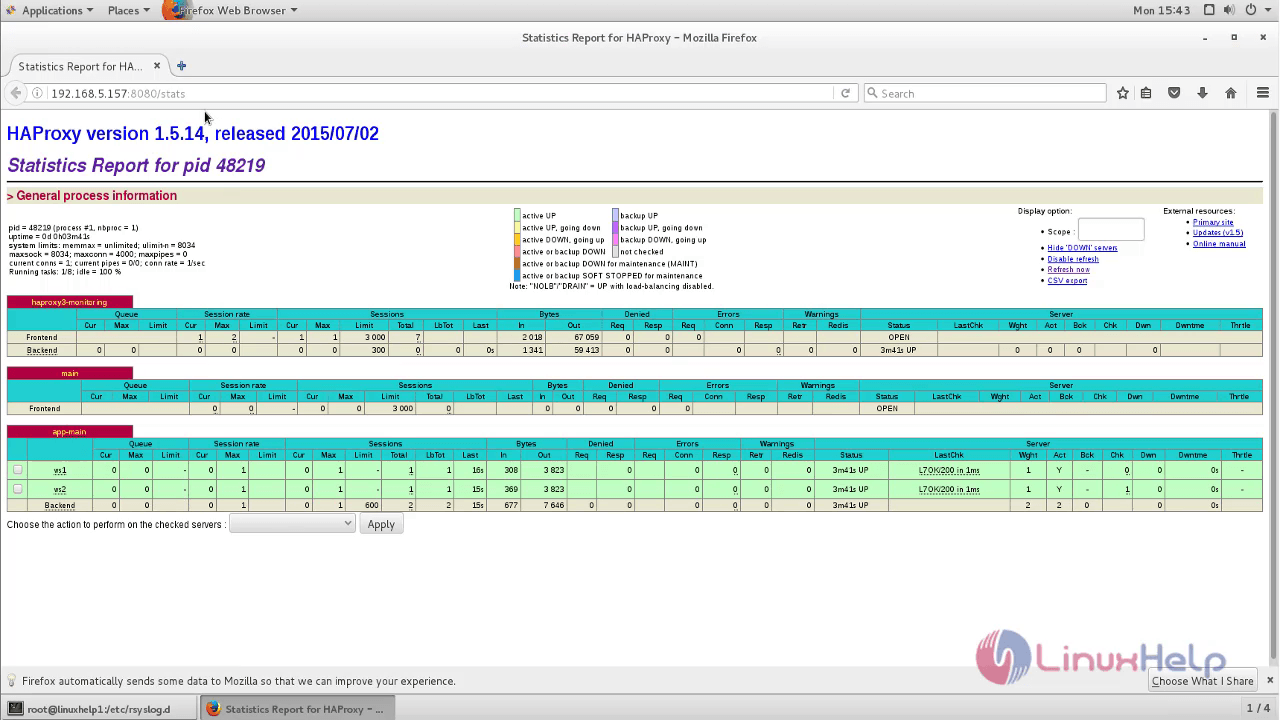Screen dimensions: 1280x720
Task: Click the main section header
Action: point(69,373)
